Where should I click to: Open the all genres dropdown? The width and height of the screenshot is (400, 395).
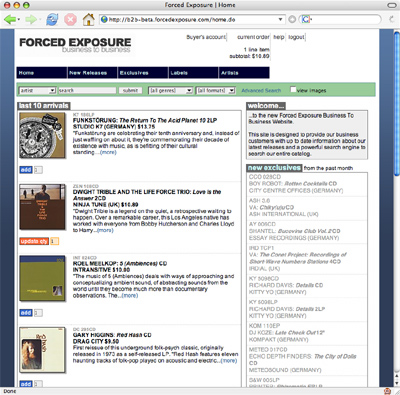[170, 90]
